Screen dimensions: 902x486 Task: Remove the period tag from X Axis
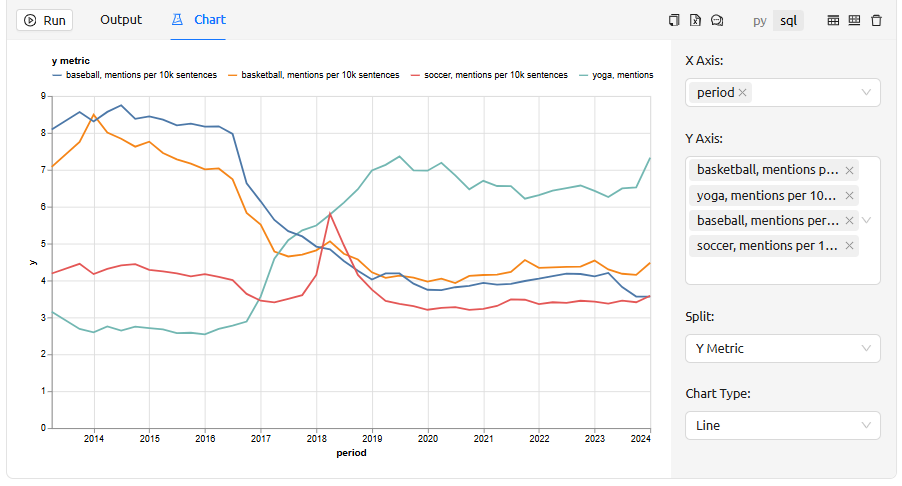tap(743, 93)
